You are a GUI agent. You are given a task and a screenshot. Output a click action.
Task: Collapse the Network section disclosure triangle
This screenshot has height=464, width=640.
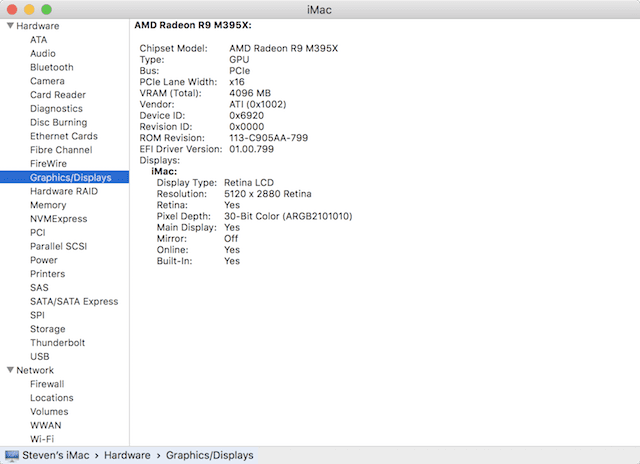coord(9,370)
